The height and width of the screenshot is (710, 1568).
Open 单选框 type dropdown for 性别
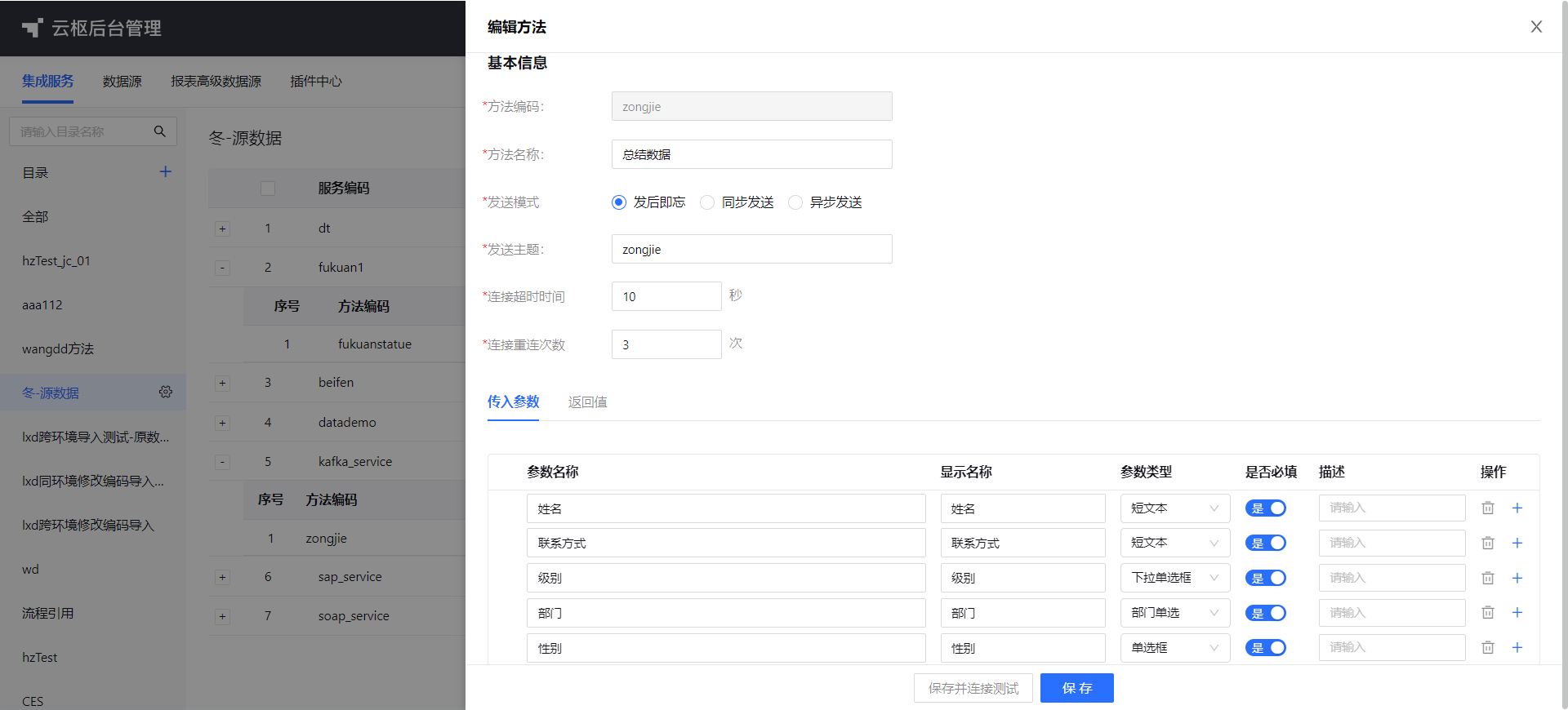[1175, 648]
